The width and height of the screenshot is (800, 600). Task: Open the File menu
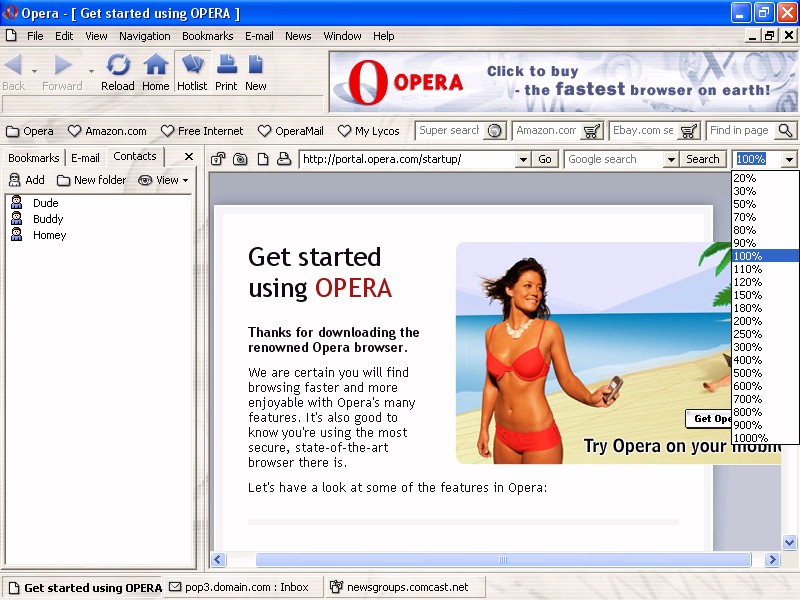tap(35, 36)
